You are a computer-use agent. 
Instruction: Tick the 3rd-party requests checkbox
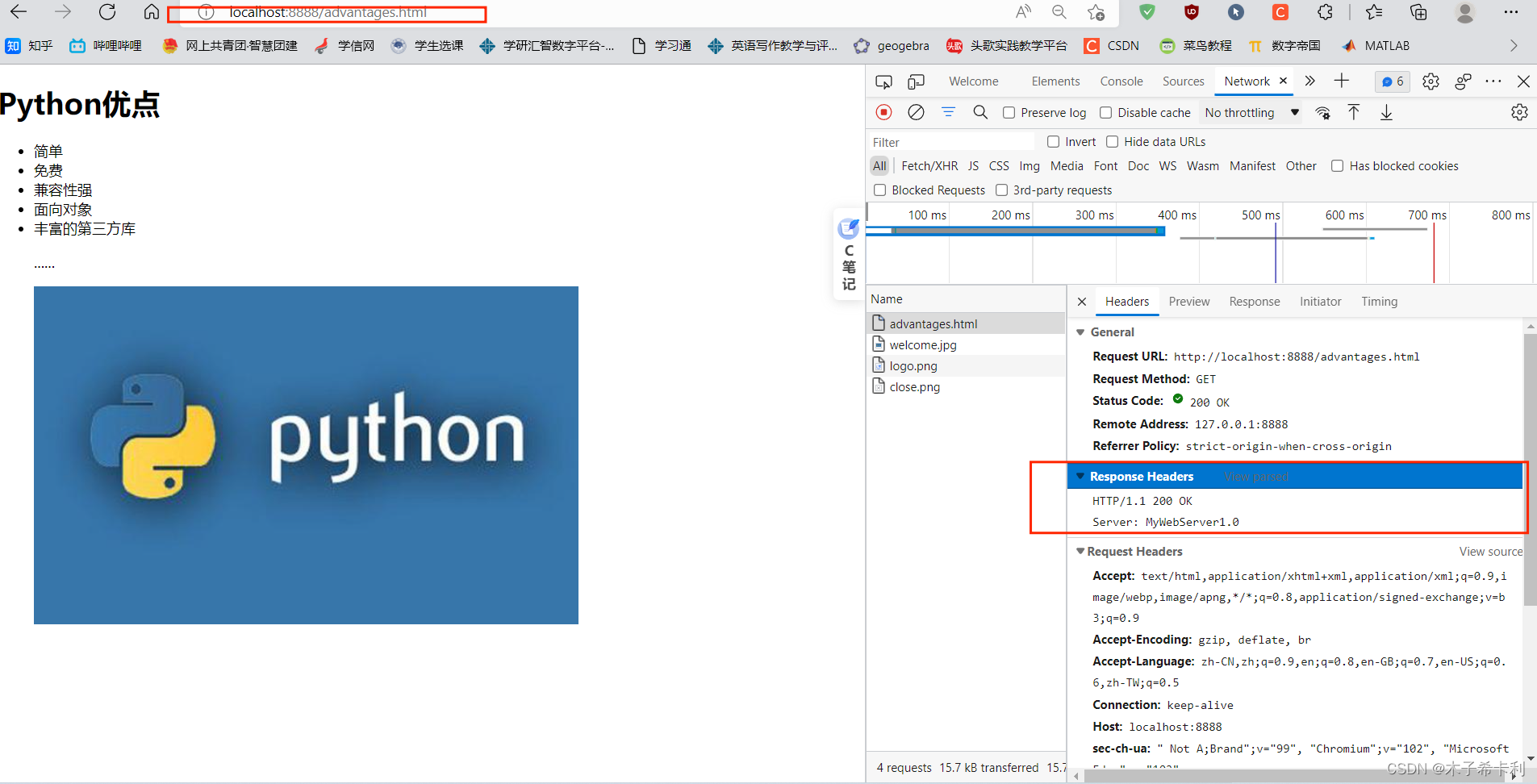point(1001,190)
